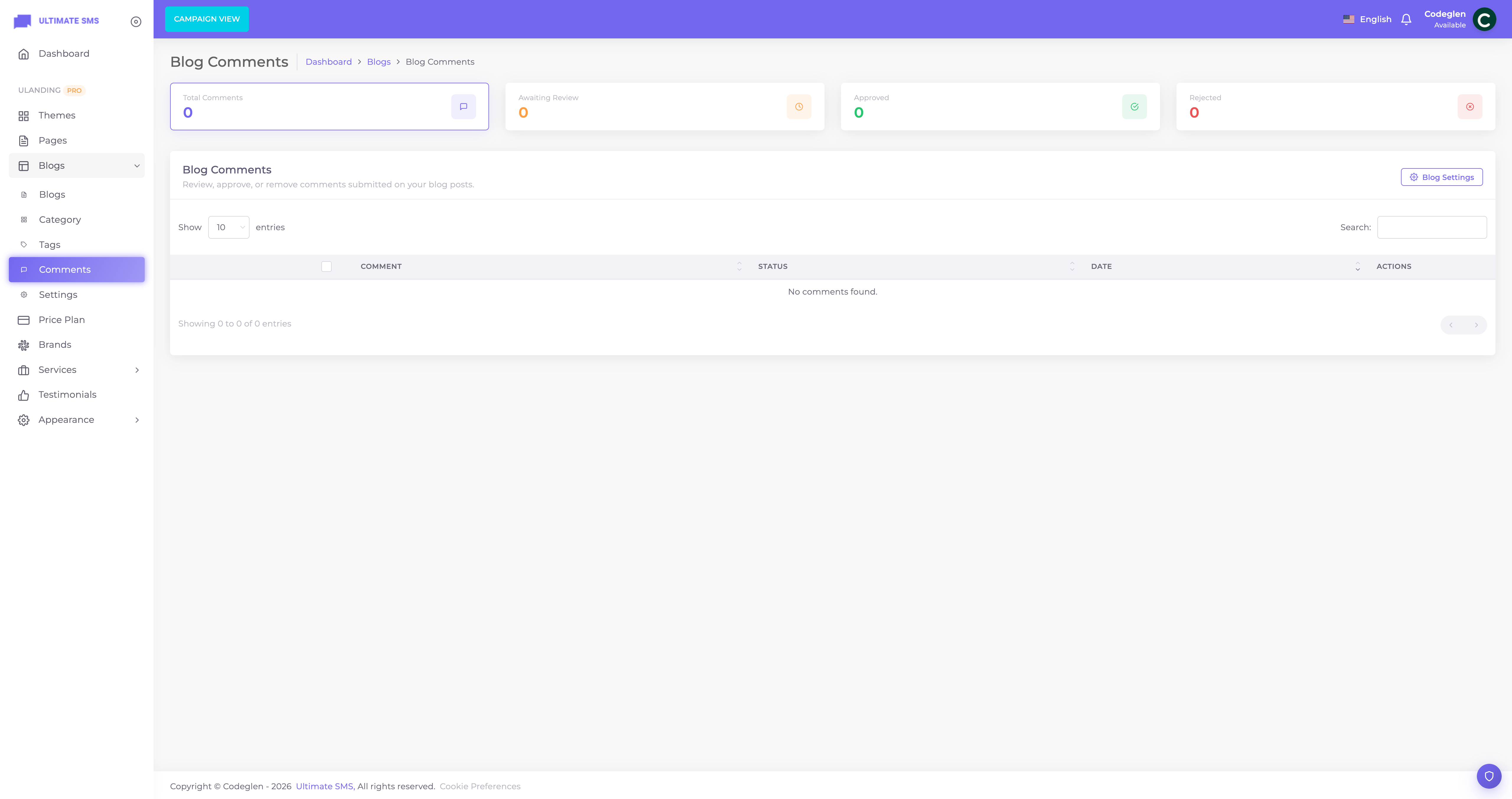Viewport: 1512px width, 799px height.
Task: Select the Comments menu item
Action: coord(77,270)
